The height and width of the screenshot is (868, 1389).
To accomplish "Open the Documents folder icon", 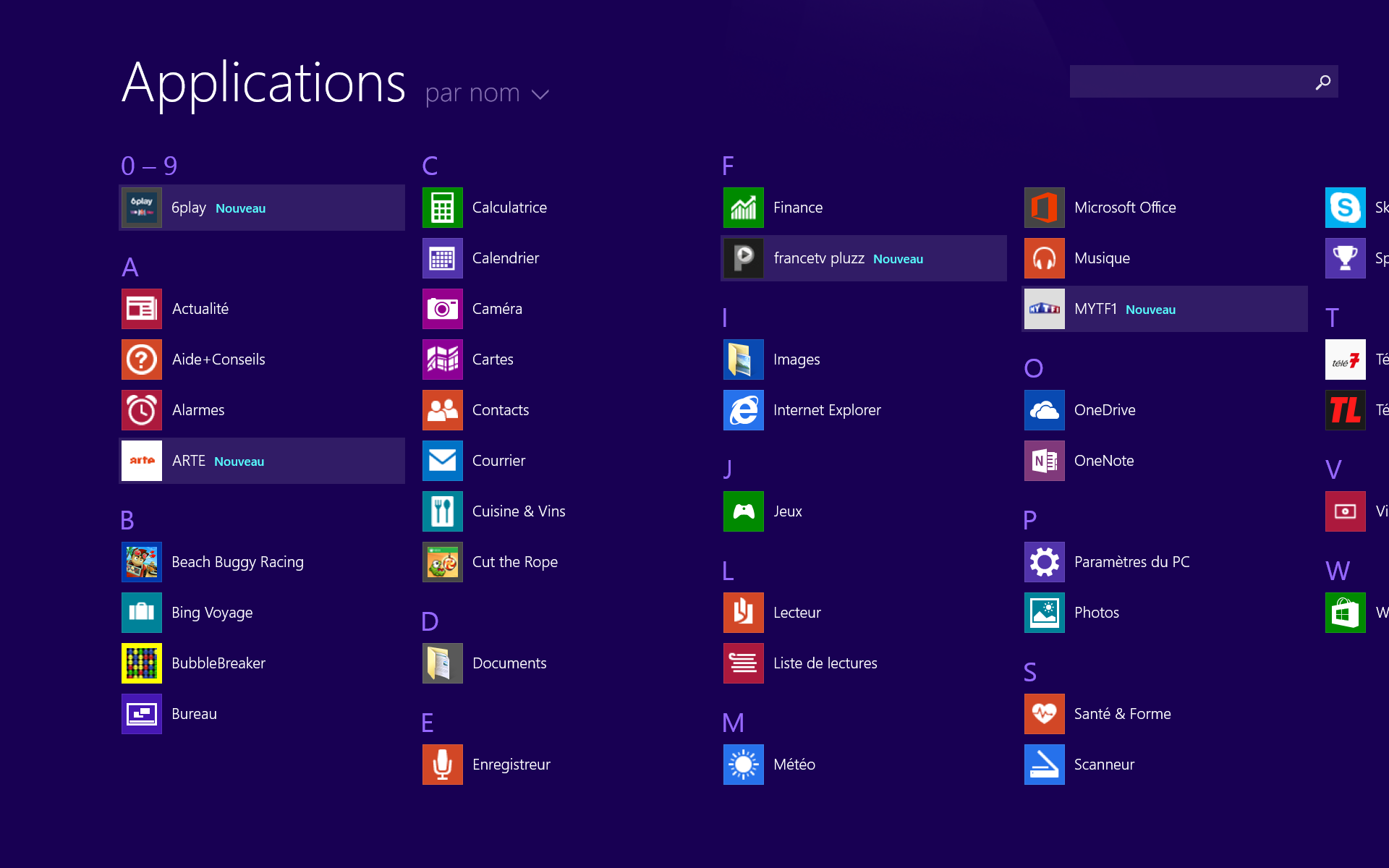I will 443,663.
